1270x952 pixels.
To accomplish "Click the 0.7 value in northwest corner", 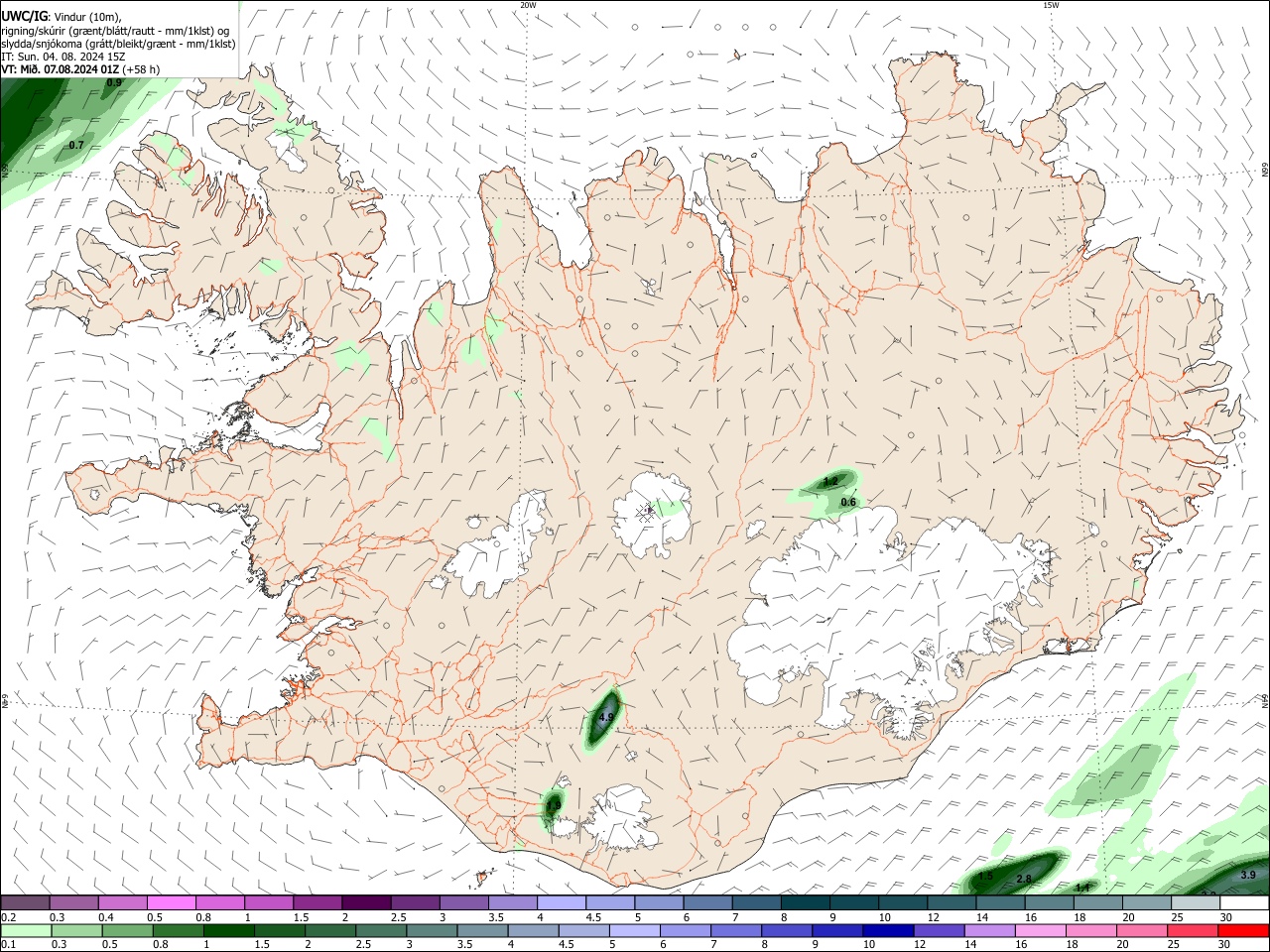I will [x=76, y=146].
